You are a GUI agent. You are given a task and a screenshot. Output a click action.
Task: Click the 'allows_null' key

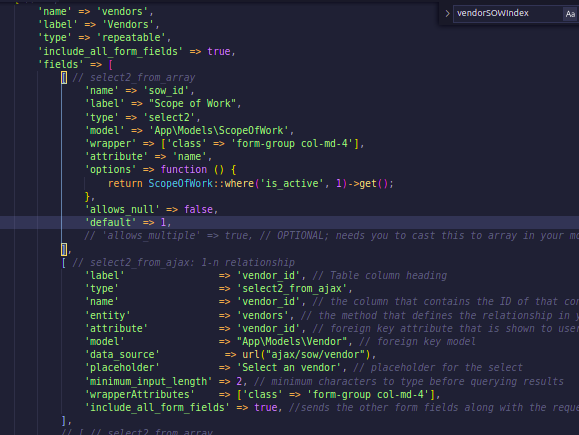point(122,209)
